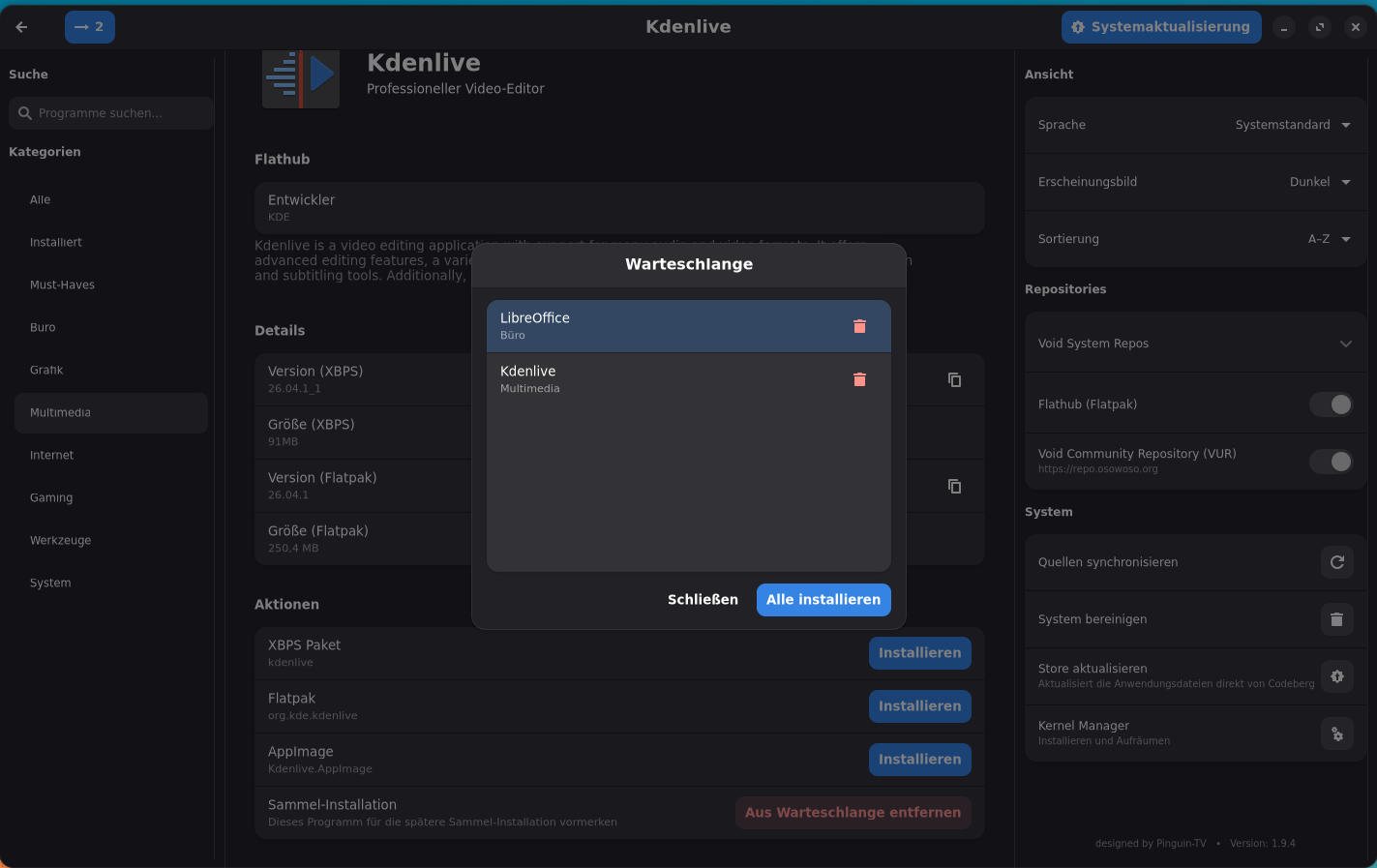Install the Kdenlive AppImage
Image resolution: width=1377 pixels, height=868 pixels.
point(919,760)
